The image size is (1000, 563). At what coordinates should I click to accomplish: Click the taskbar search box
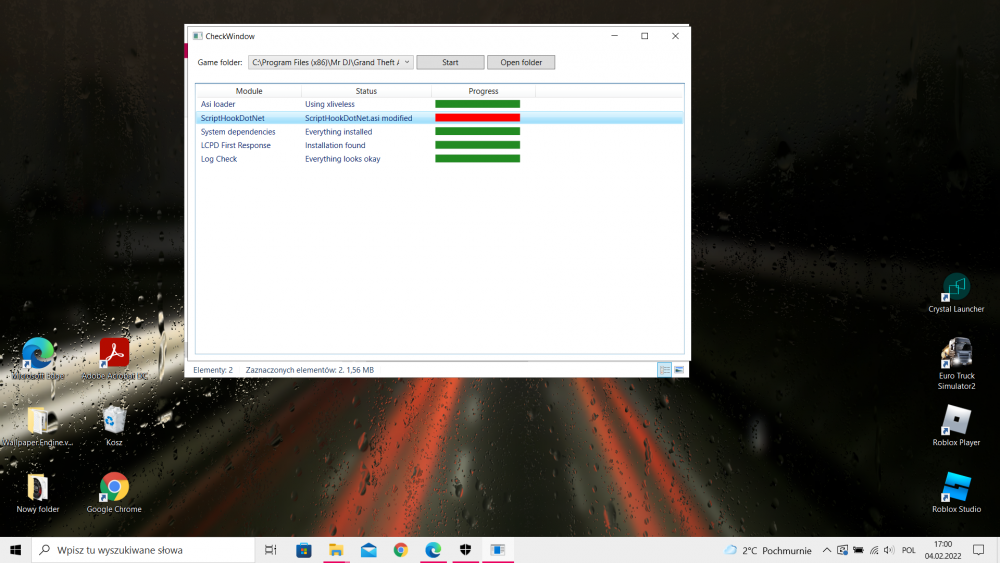coord(143,550)
